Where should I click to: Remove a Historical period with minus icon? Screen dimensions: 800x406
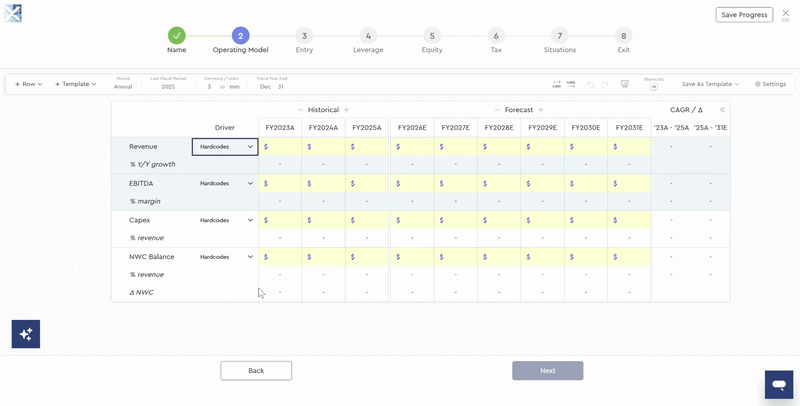click(300, 110)
